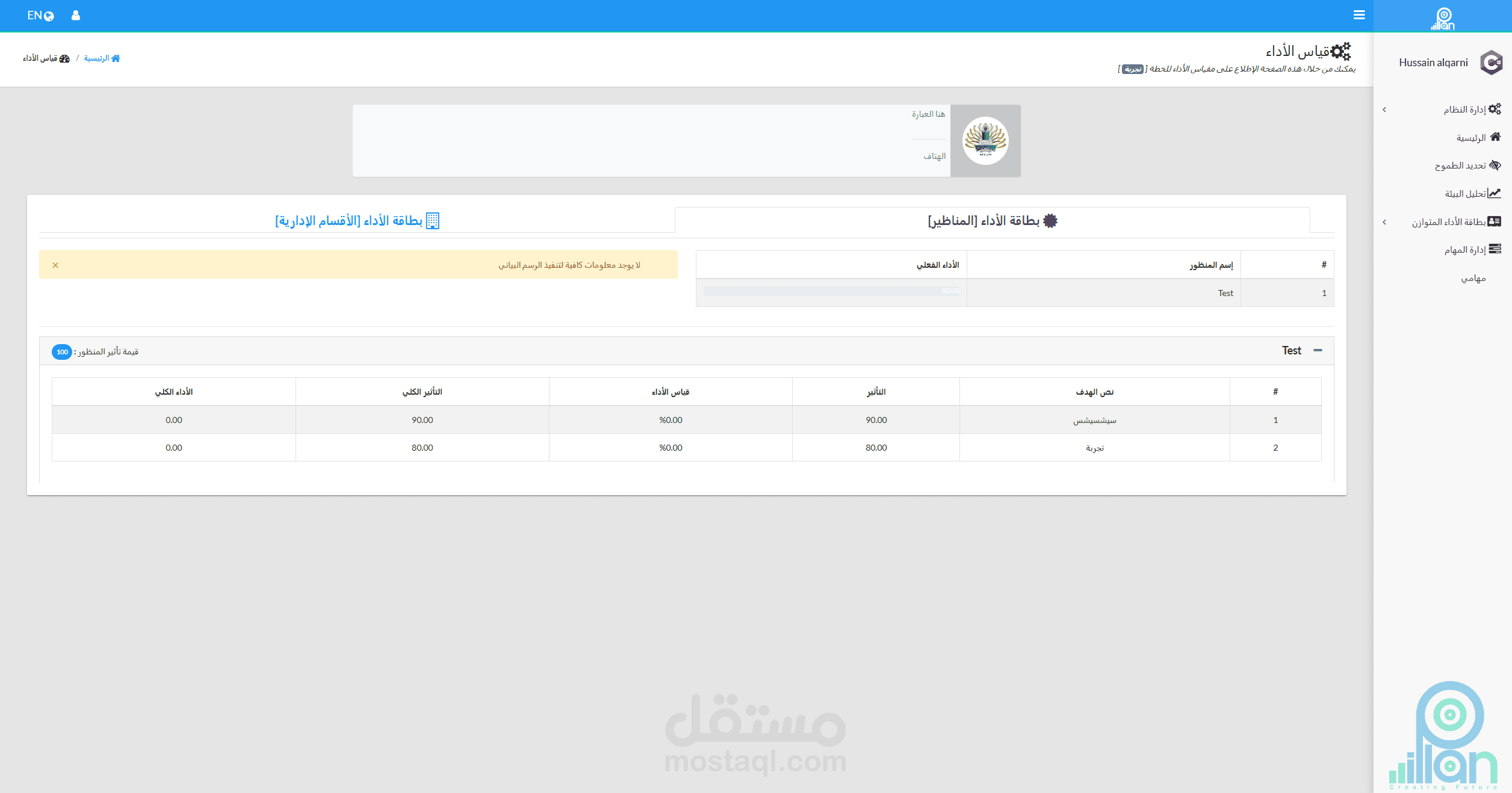Click the blue 100 badge for قيمة تأثير المنظور

(x=61, y=352)
